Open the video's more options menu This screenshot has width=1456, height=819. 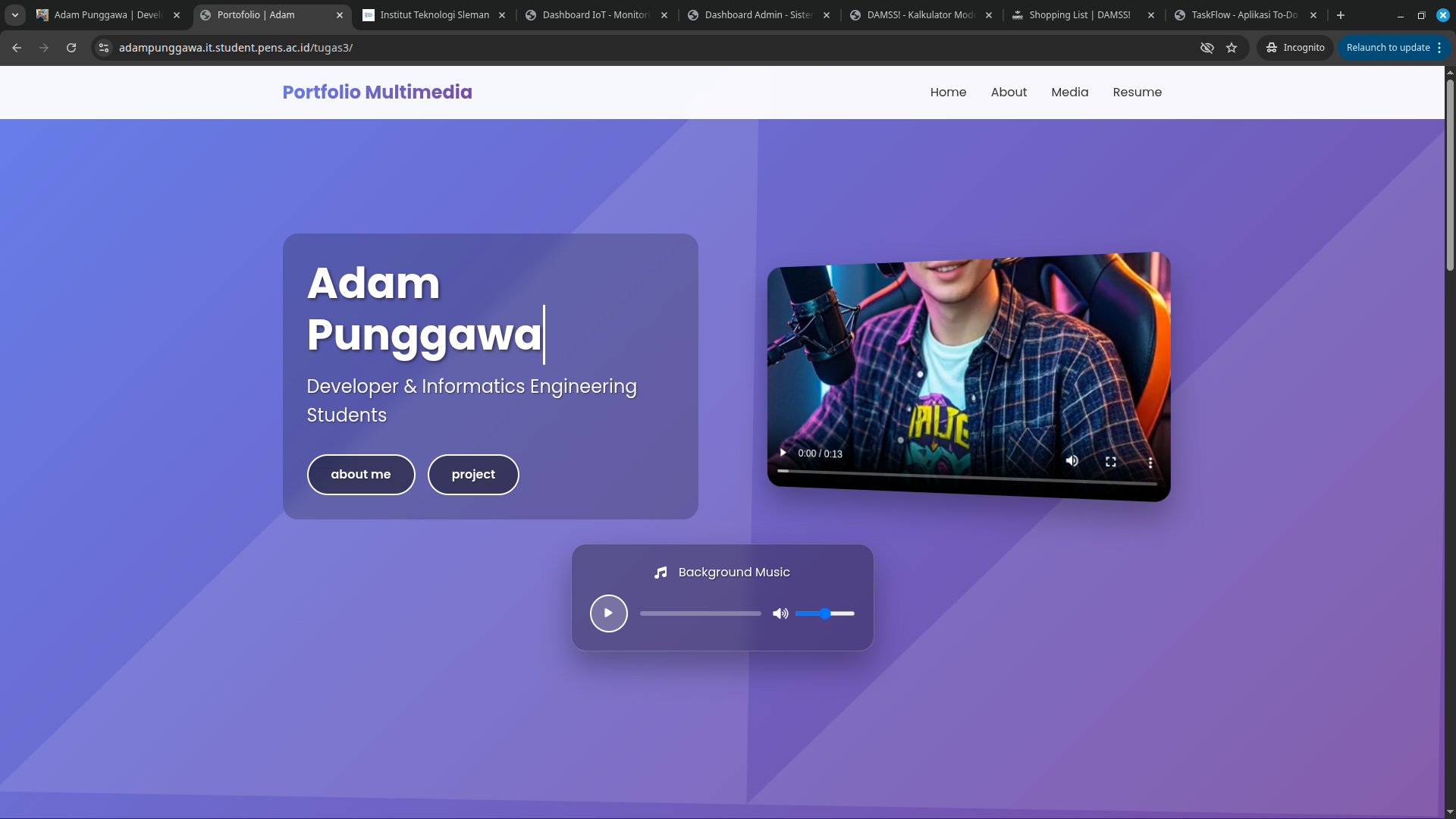1150,462
